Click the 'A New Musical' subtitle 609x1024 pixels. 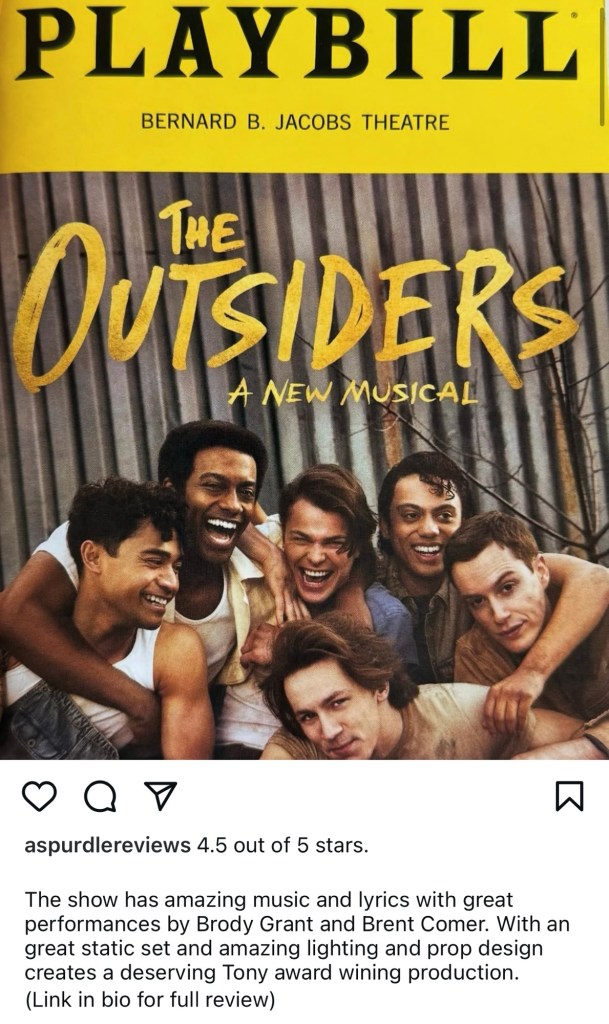coord(352,392)
